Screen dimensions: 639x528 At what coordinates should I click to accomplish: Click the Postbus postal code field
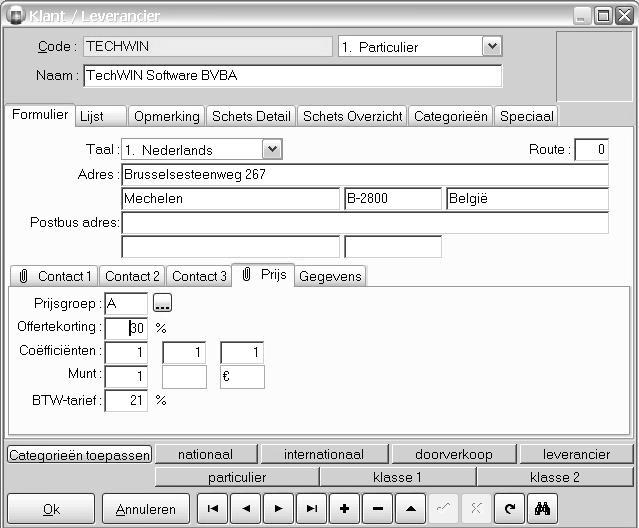point(393,247)
